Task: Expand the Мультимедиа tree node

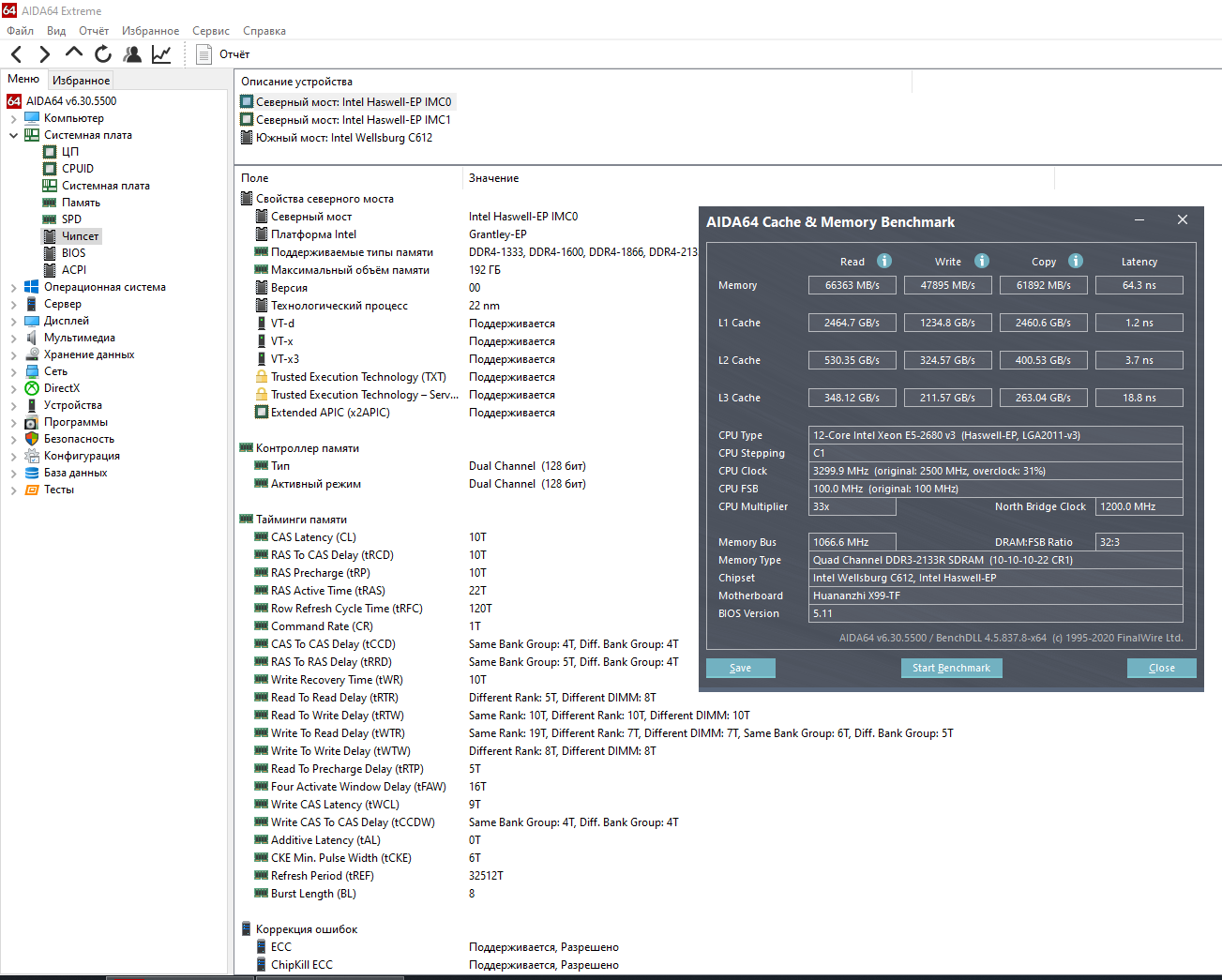Action: pyautogui.click(x=13, y=338)
